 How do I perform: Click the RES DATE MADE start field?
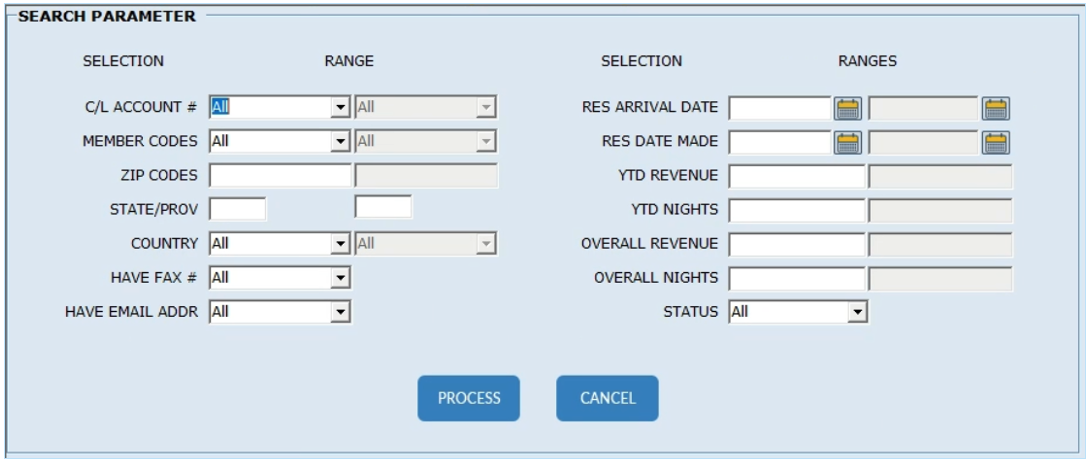point(779,142)
